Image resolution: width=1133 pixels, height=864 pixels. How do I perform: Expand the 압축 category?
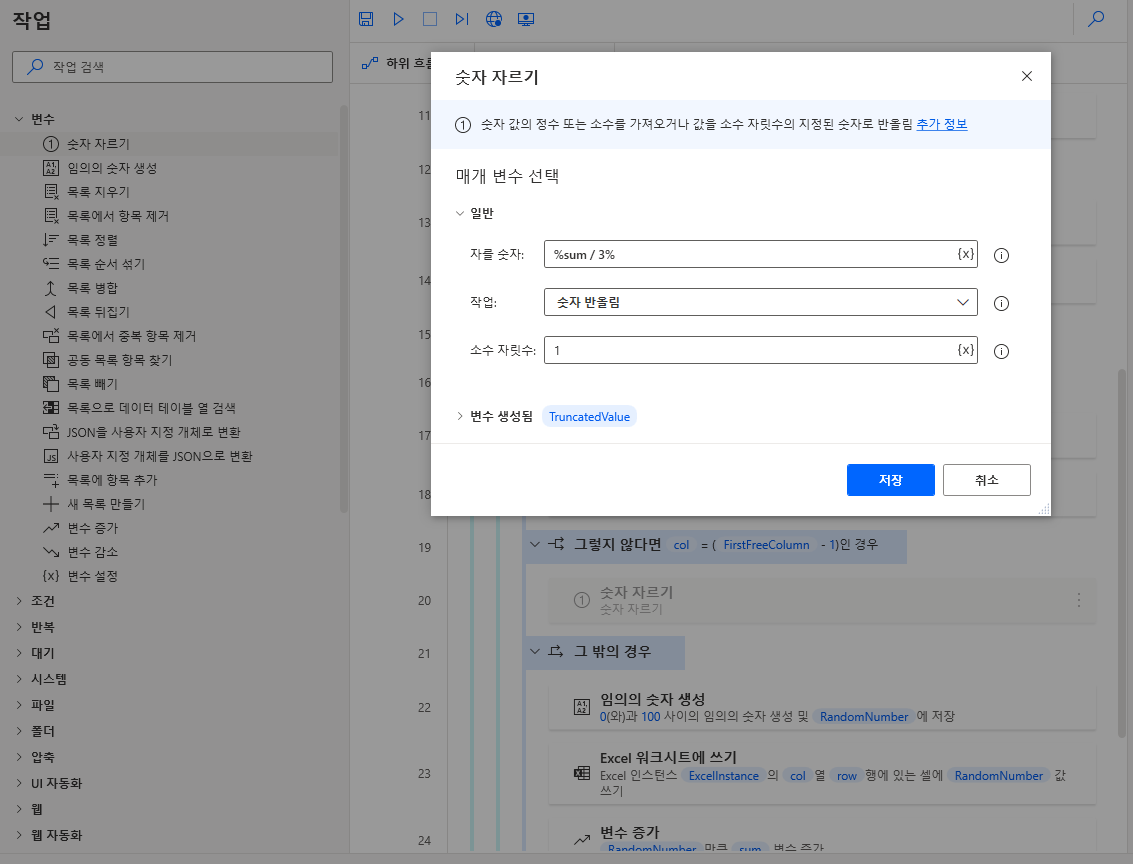click(20, 757)
